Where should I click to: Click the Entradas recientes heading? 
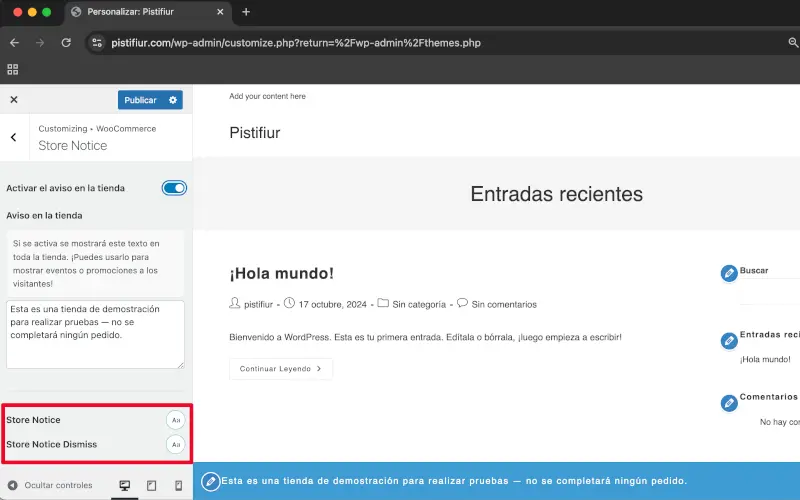[x=557, y=194]
